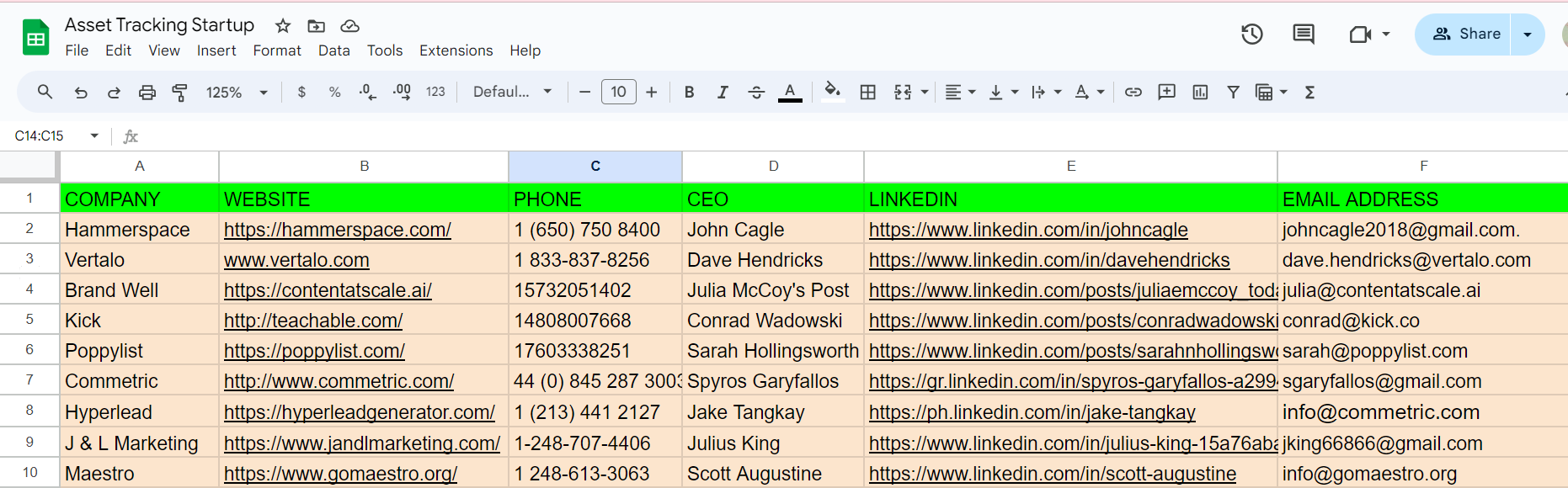Click the Insert comment icon
Image resolution: width=1568 pixels, height=488 pixels.
1166,92
